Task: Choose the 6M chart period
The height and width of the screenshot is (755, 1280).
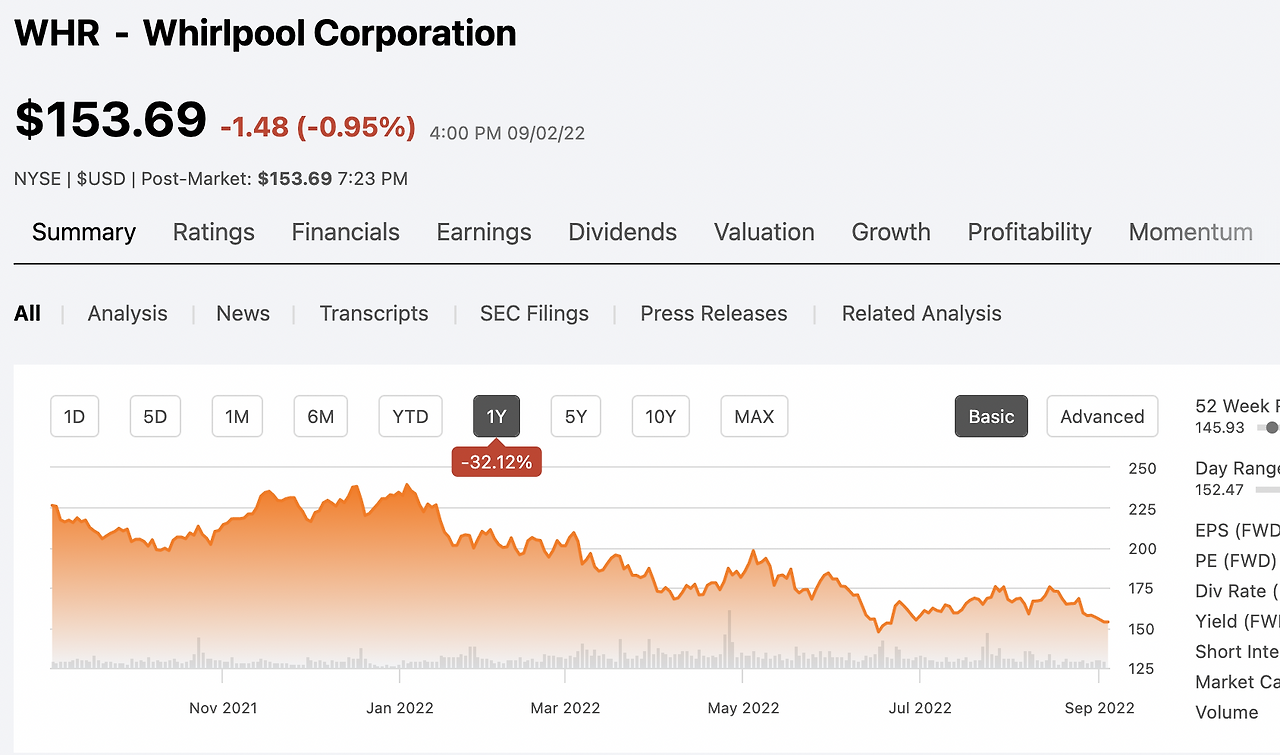Action: point(320,417)
